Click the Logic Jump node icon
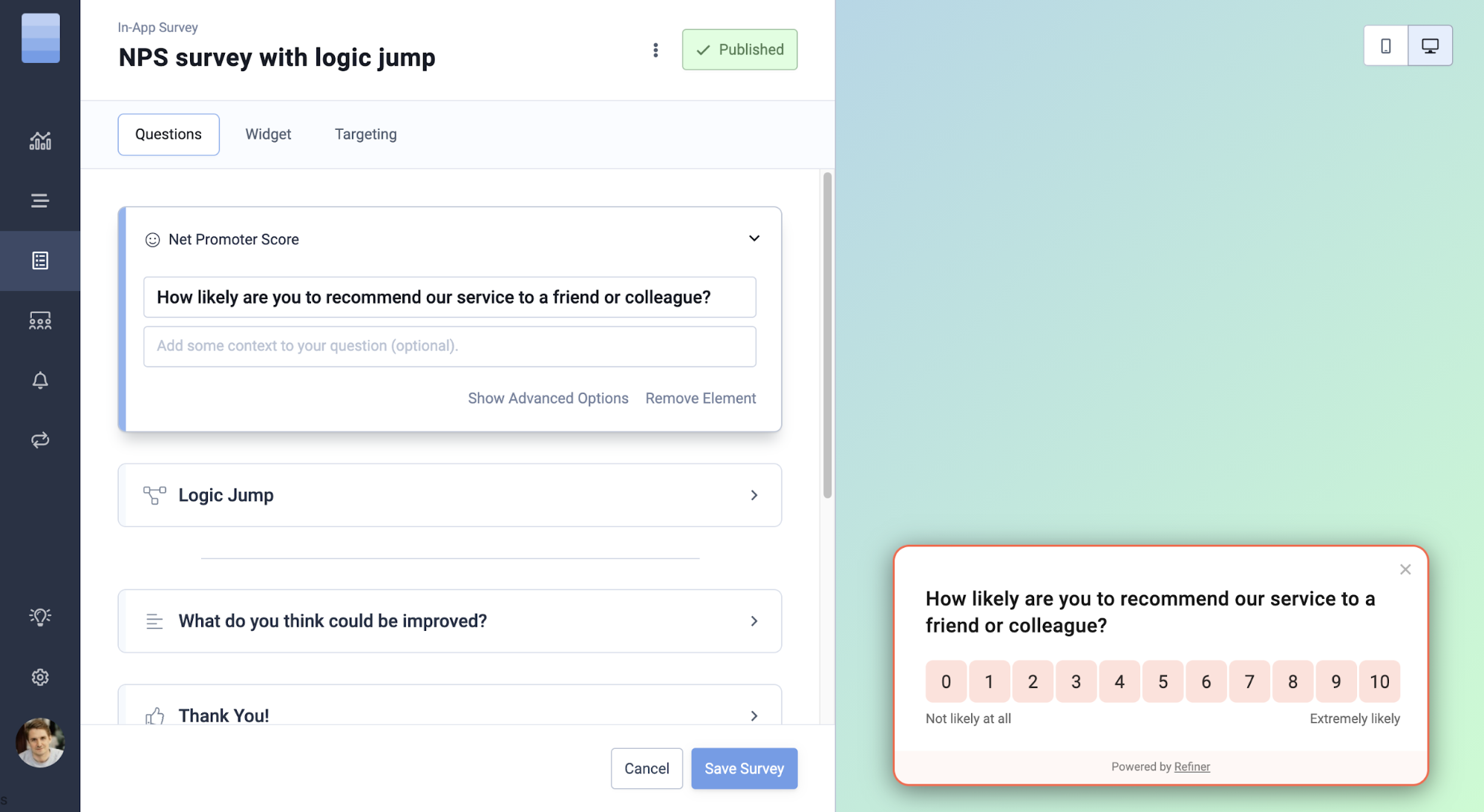 pyautogui.click(x=154, y=495)
